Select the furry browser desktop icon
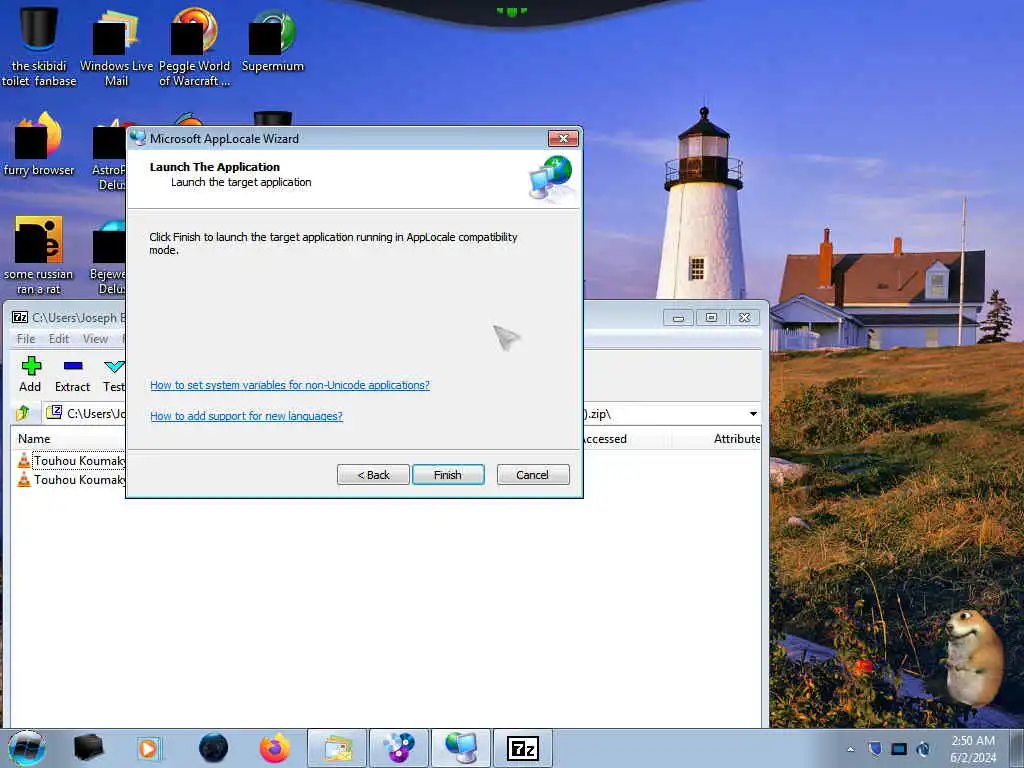Viewport: 1024px width, 768px height. coord(39,145)
